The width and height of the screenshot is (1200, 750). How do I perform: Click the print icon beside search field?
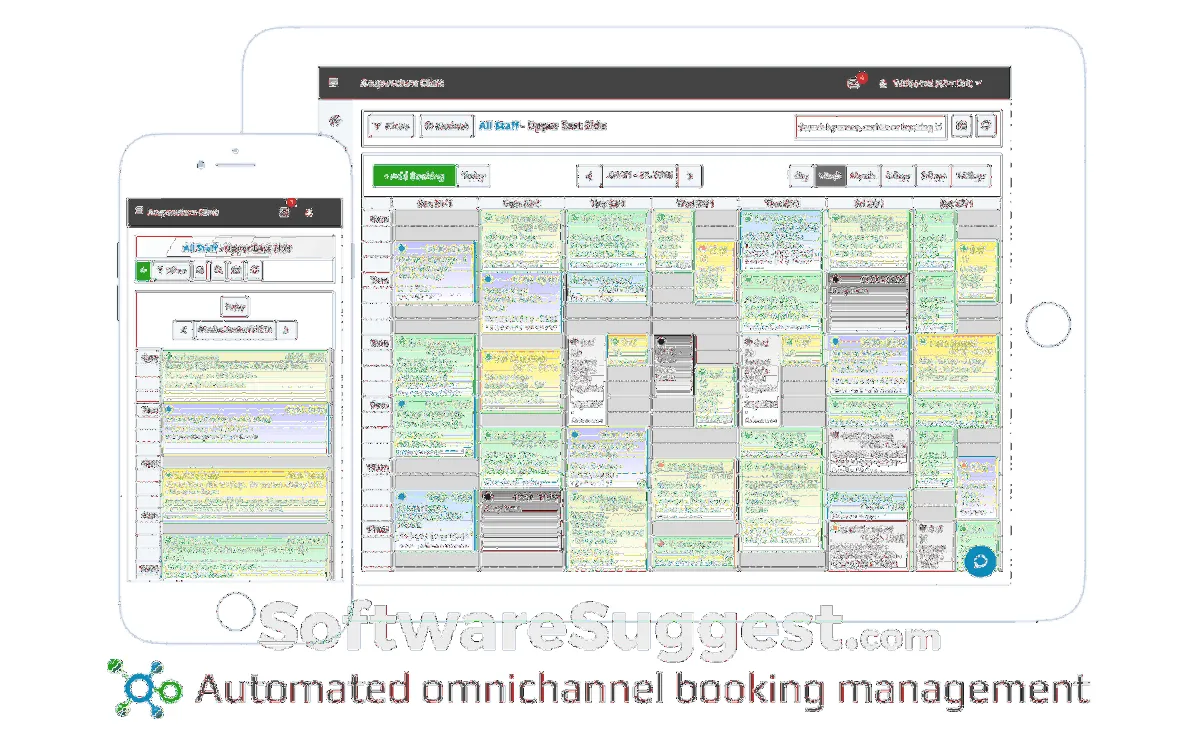pos(986,127)
